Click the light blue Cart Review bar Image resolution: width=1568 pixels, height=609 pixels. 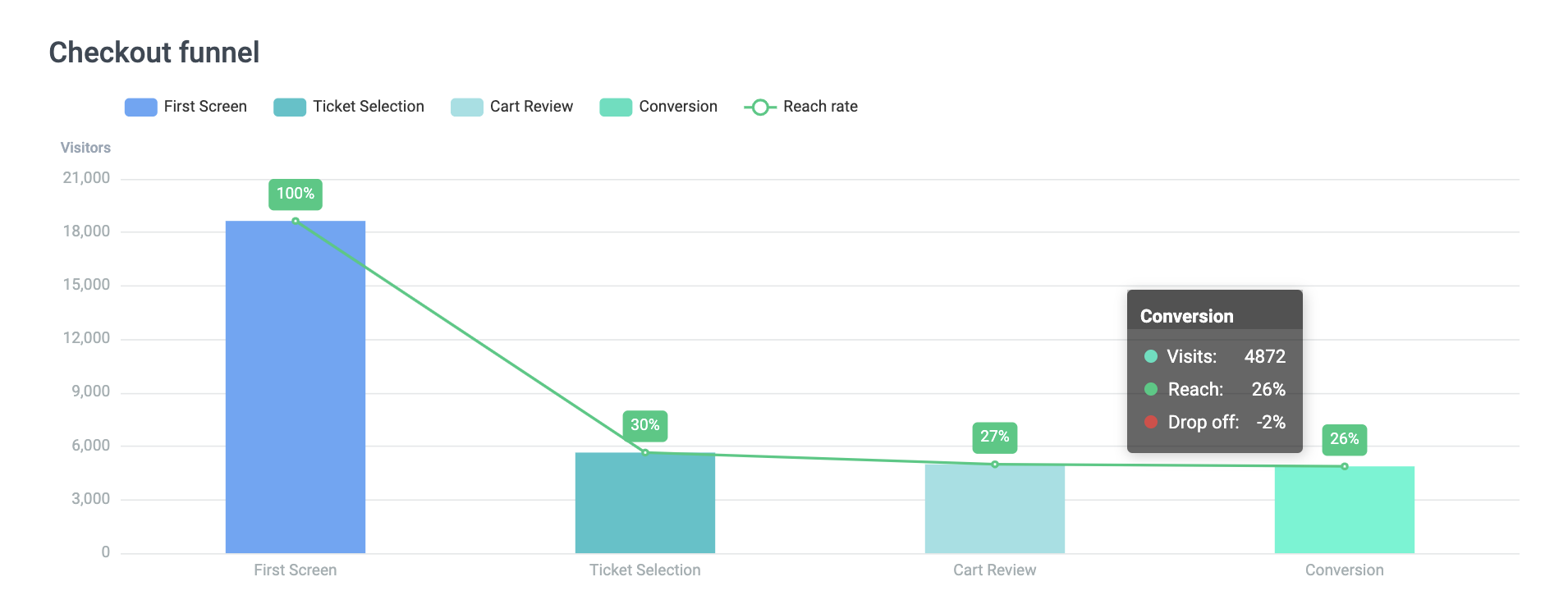[x=995, y=509]
